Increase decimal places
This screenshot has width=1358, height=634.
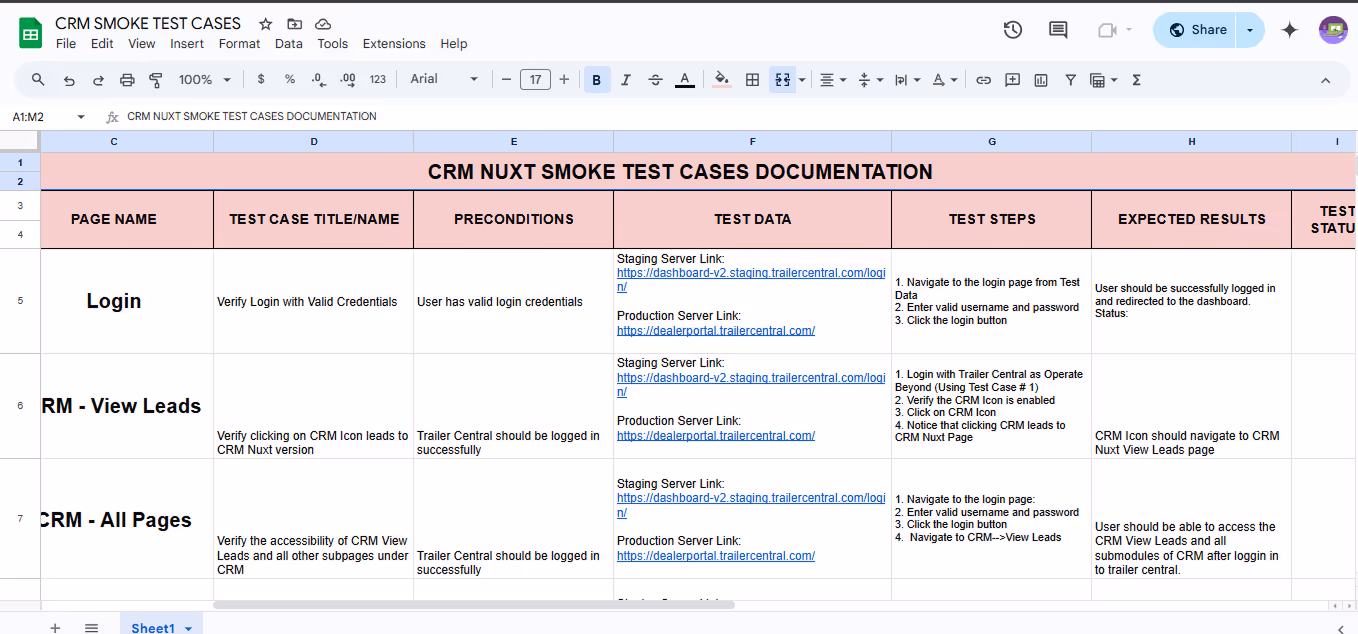[x=348, y=80]
